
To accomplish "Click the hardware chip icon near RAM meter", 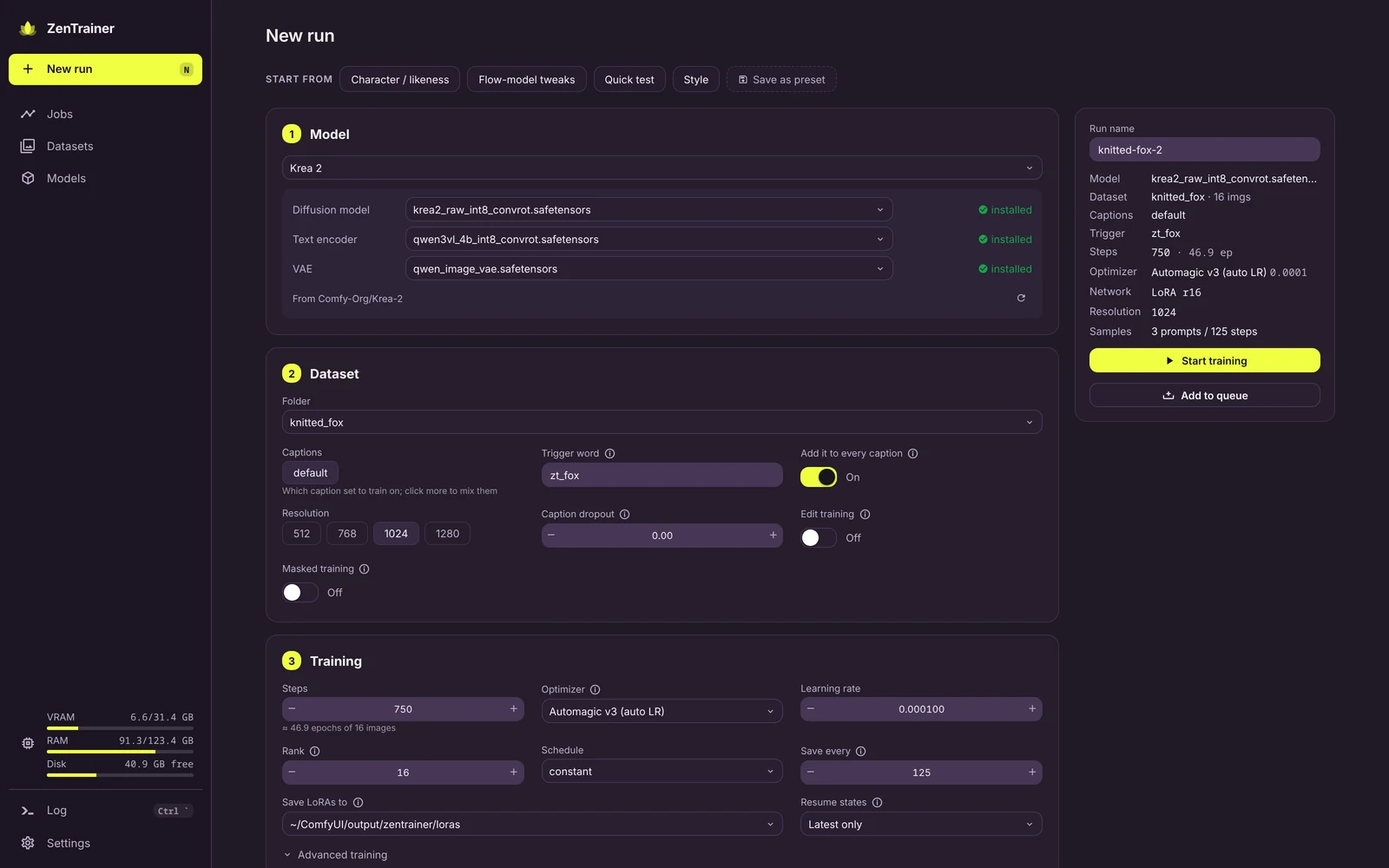I will [x=28, y=743].
